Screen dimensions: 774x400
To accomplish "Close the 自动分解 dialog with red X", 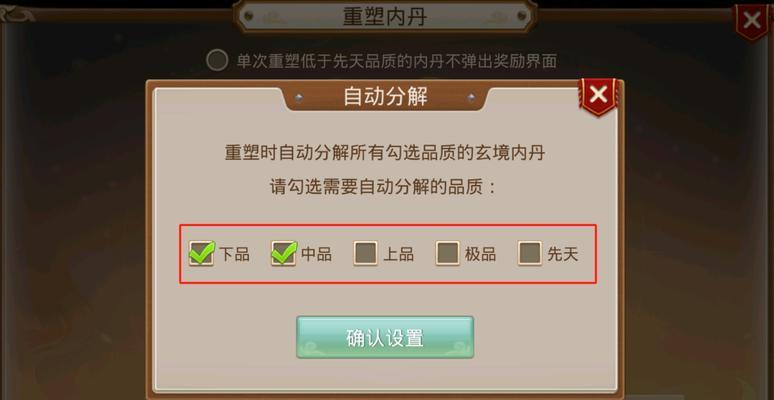I will click(599, 95).
